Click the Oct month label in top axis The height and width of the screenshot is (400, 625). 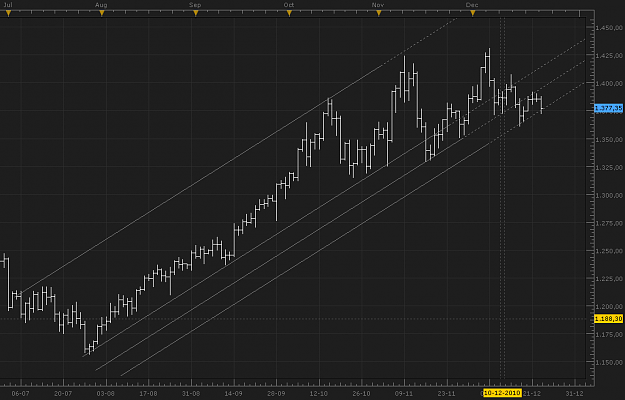289,5
